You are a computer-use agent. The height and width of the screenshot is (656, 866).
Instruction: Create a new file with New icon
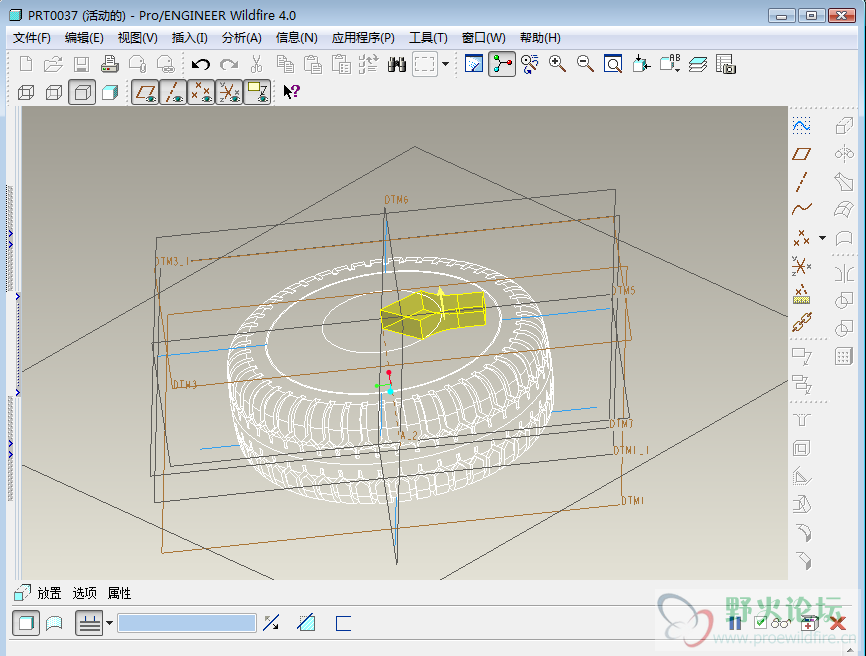tap(25, 65)
